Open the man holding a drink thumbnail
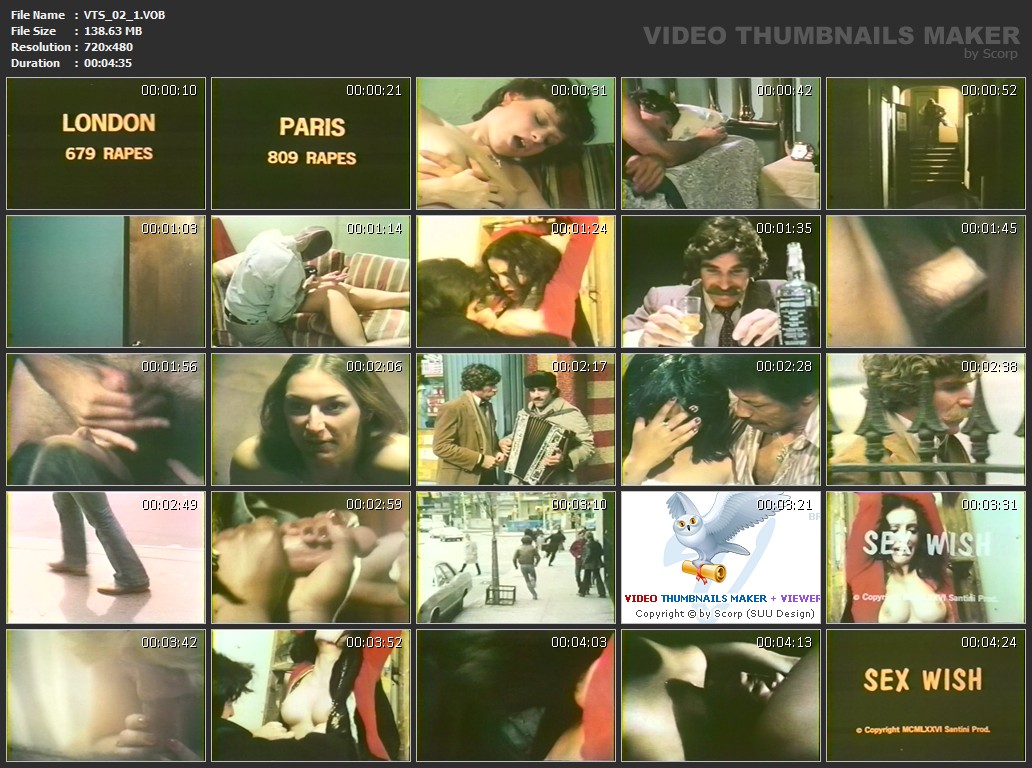 coord(721,281)
